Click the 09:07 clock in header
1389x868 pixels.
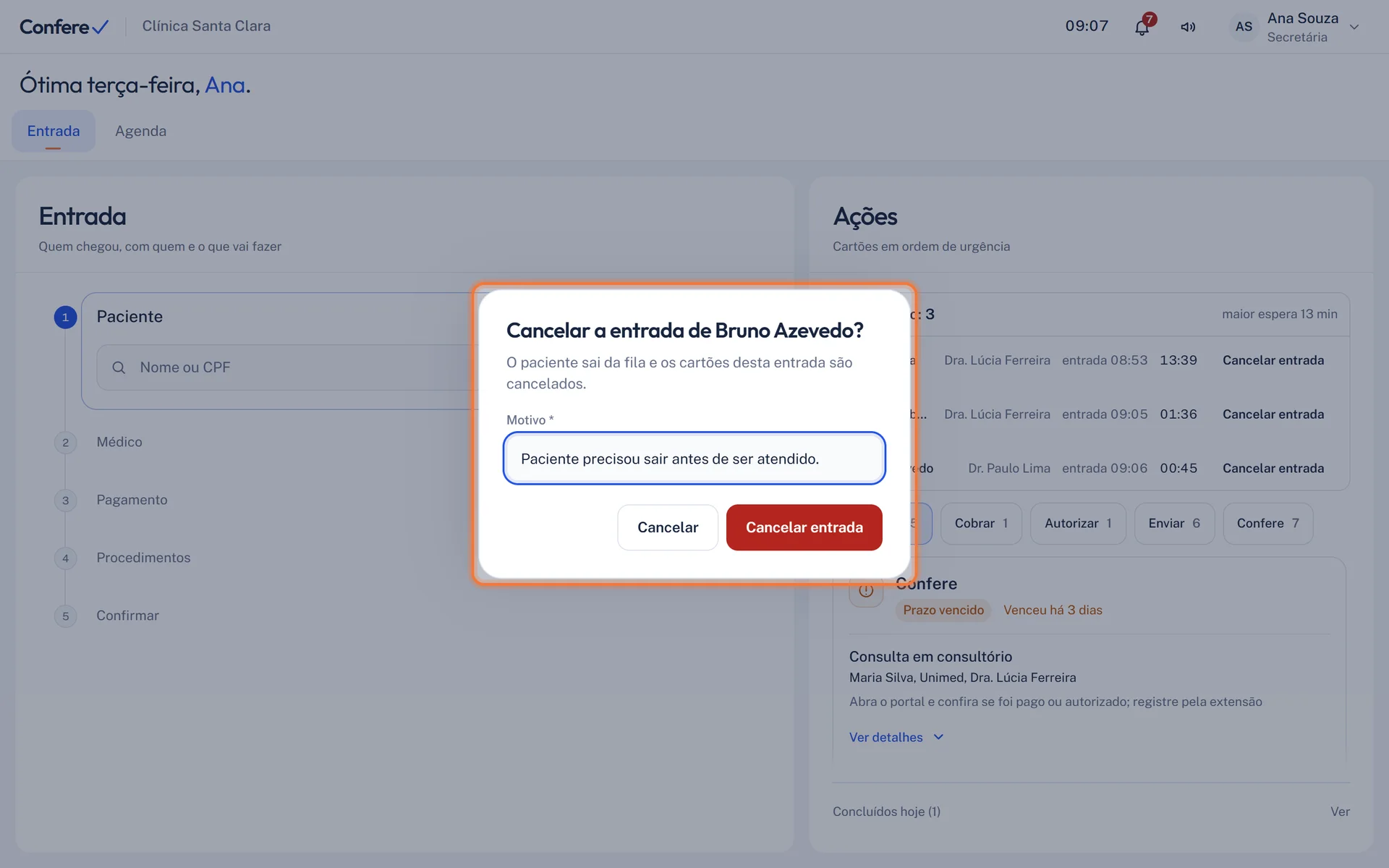click(x=1087, y=26)
